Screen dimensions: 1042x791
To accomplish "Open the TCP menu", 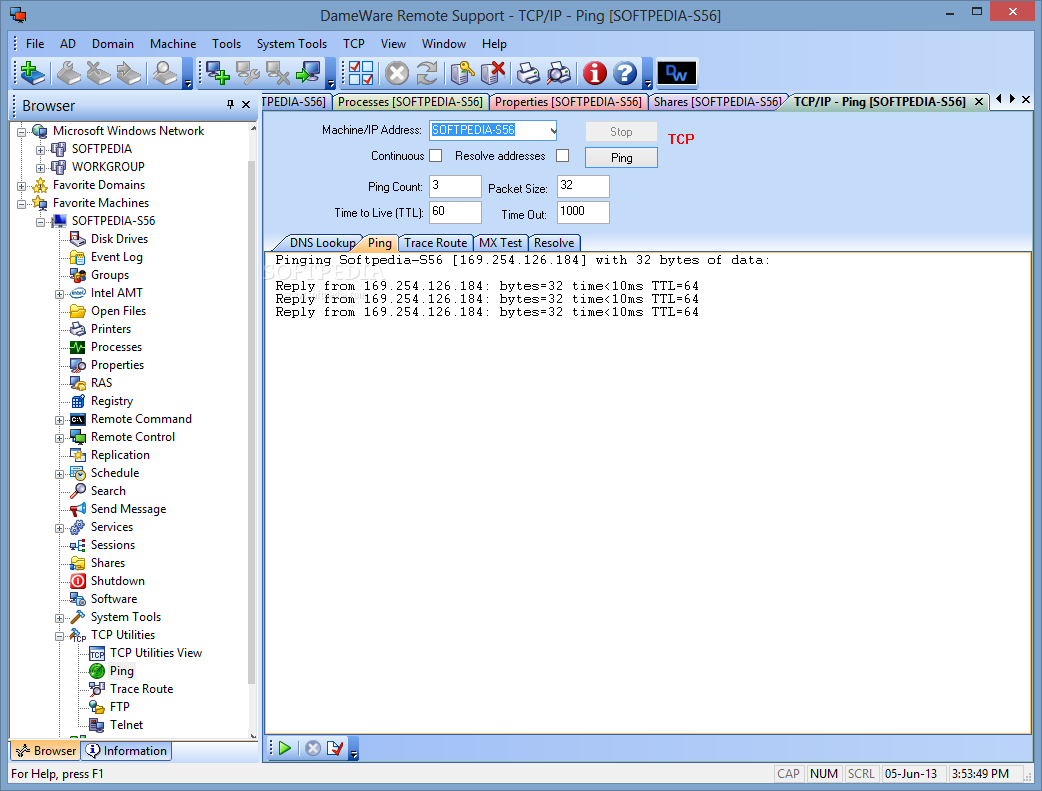I will [354, 44].
